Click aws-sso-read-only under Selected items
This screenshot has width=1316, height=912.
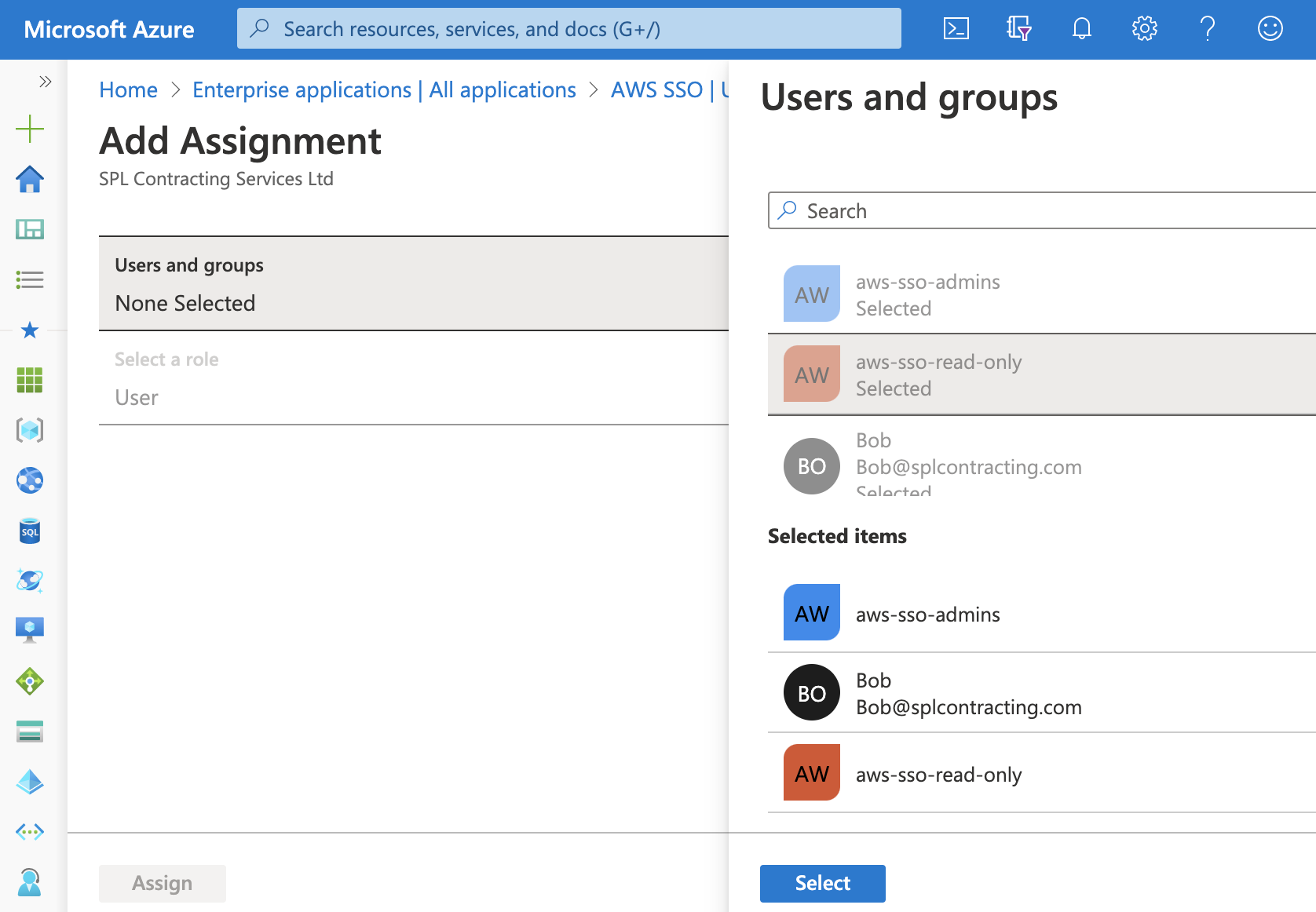1042,773
